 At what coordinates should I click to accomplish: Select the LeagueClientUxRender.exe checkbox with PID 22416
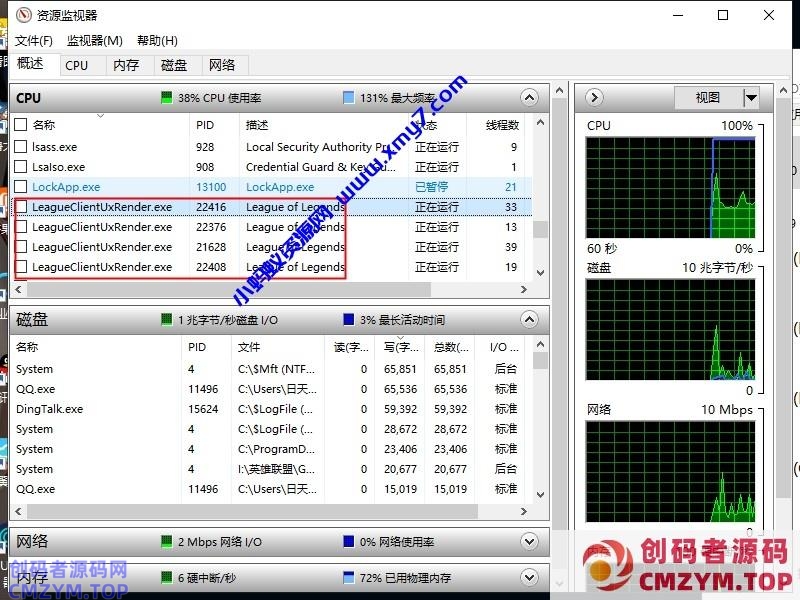coord(21,207)
